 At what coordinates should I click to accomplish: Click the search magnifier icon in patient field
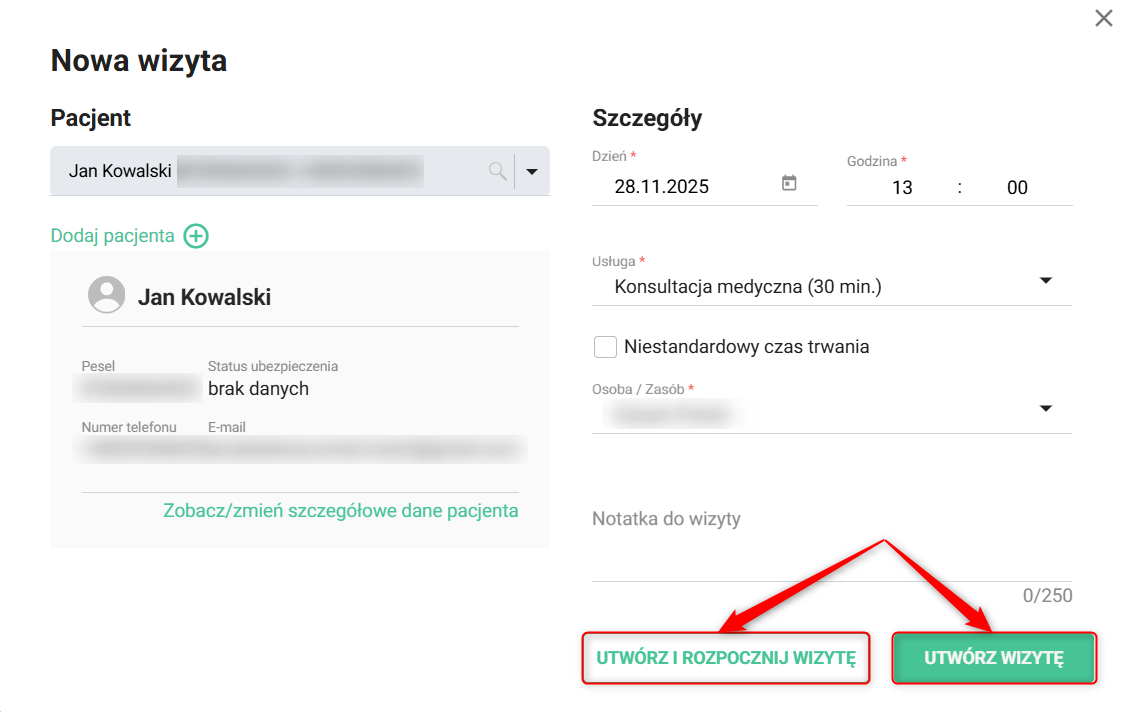497,171
